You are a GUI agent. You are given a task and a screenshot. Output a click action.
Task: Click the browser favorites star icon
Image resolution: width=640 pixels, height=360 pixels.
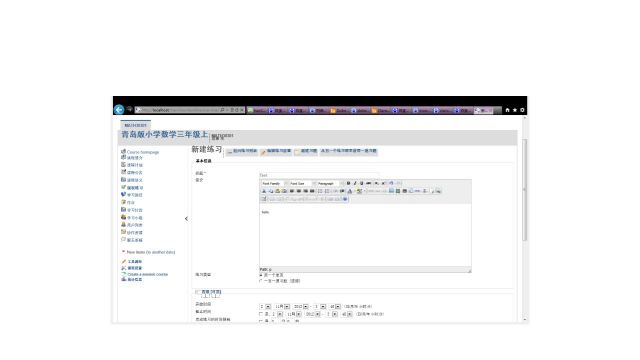515,110
